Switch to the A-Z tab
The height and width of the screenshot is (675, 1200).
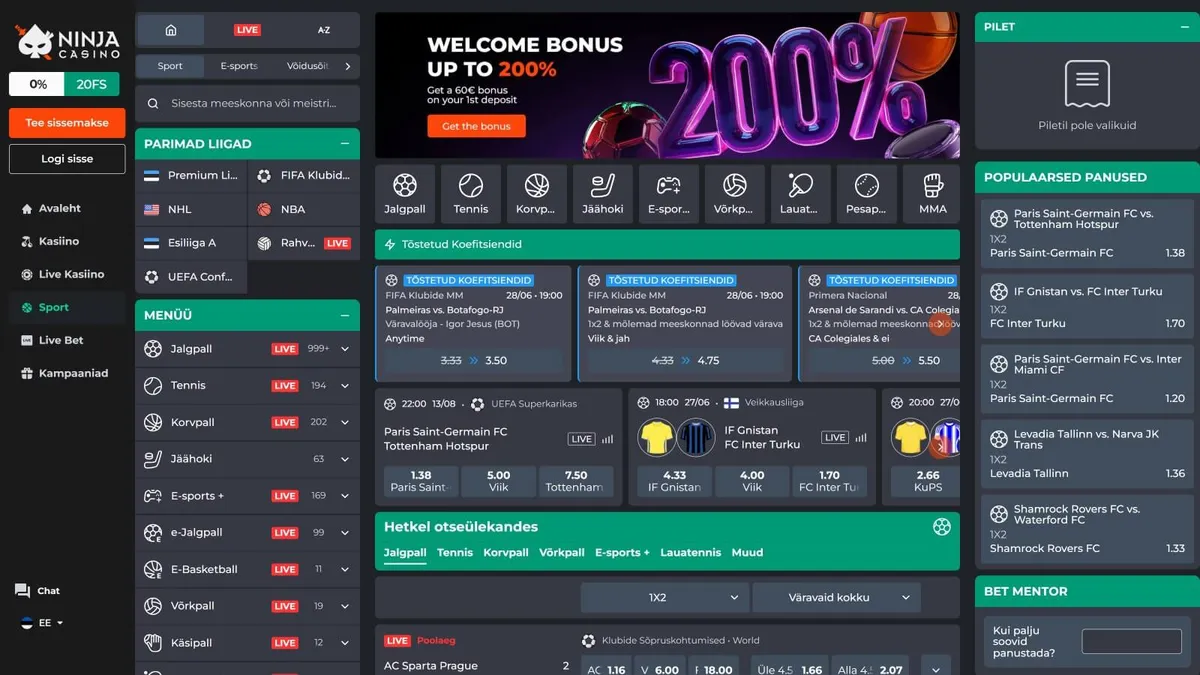(x=324, y=30)
